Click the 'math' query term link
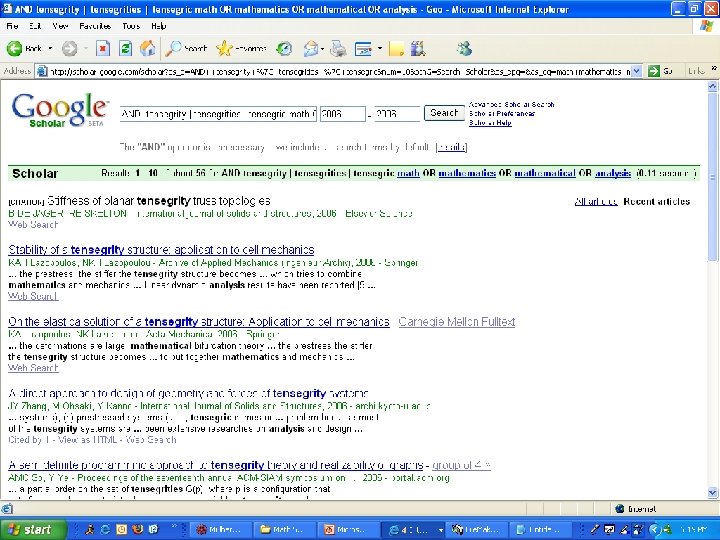 point(408,173)
